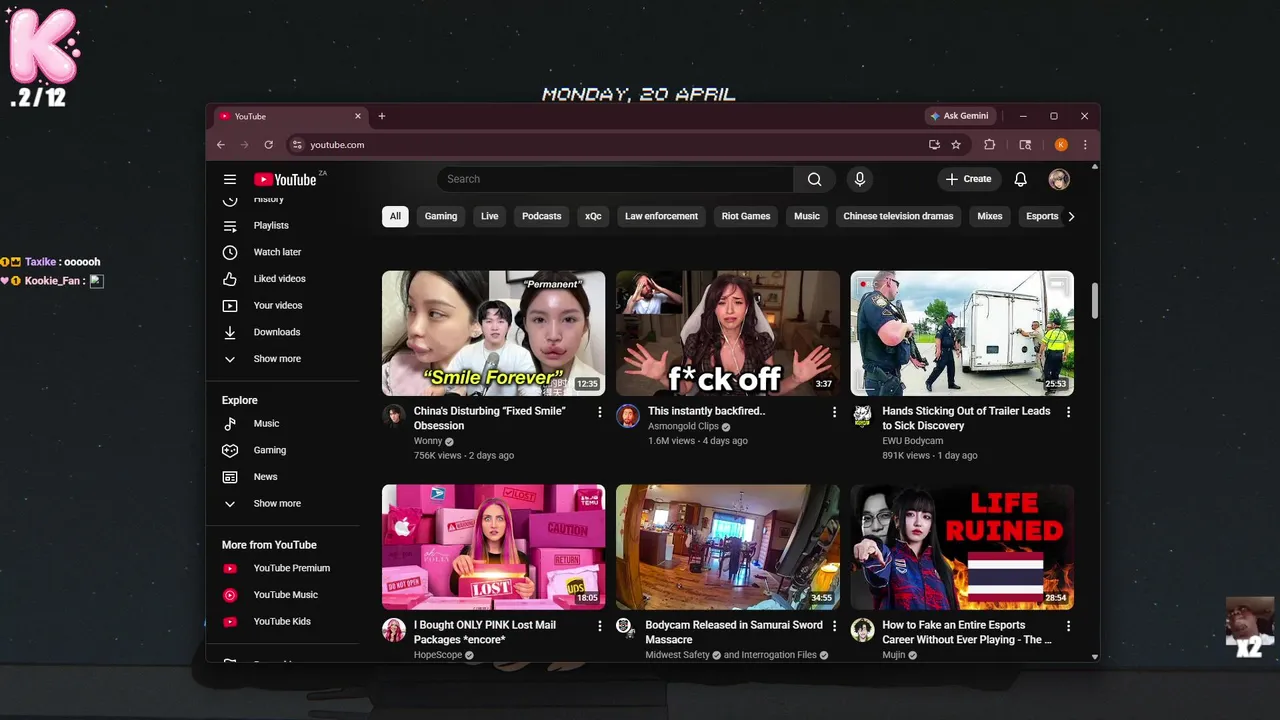
Task: Start voice search with microphone icon
Action: tap(859, 179)
